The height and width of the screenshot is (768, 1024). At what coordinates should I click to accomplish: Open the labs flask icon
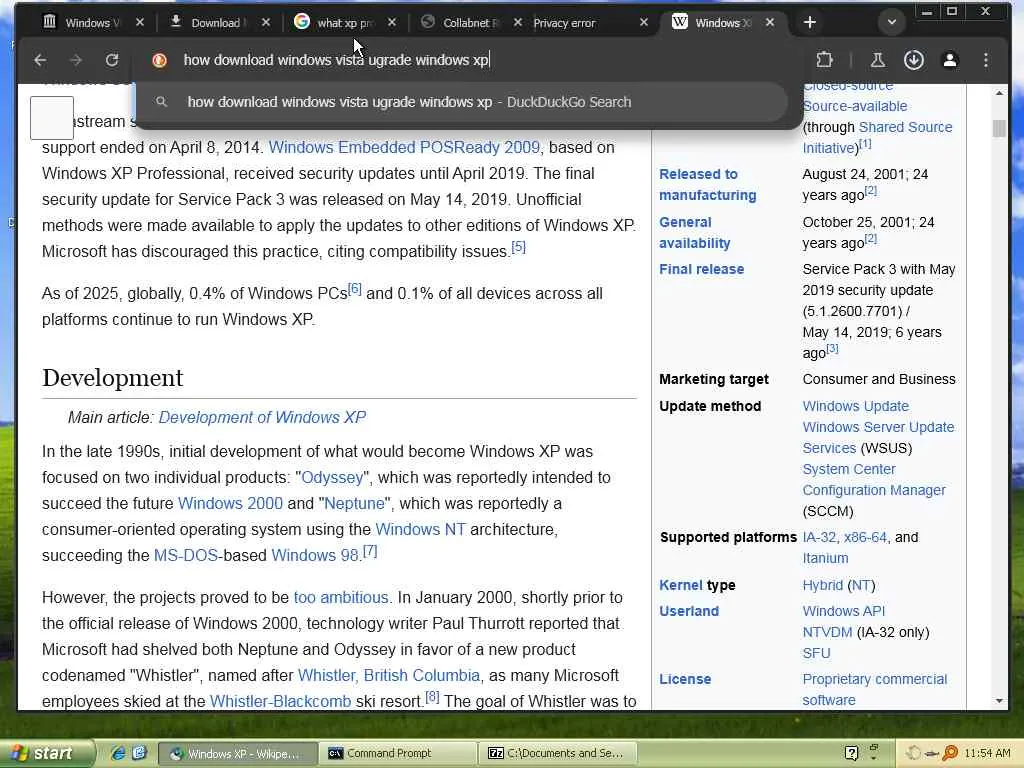[x=877, y=60]
